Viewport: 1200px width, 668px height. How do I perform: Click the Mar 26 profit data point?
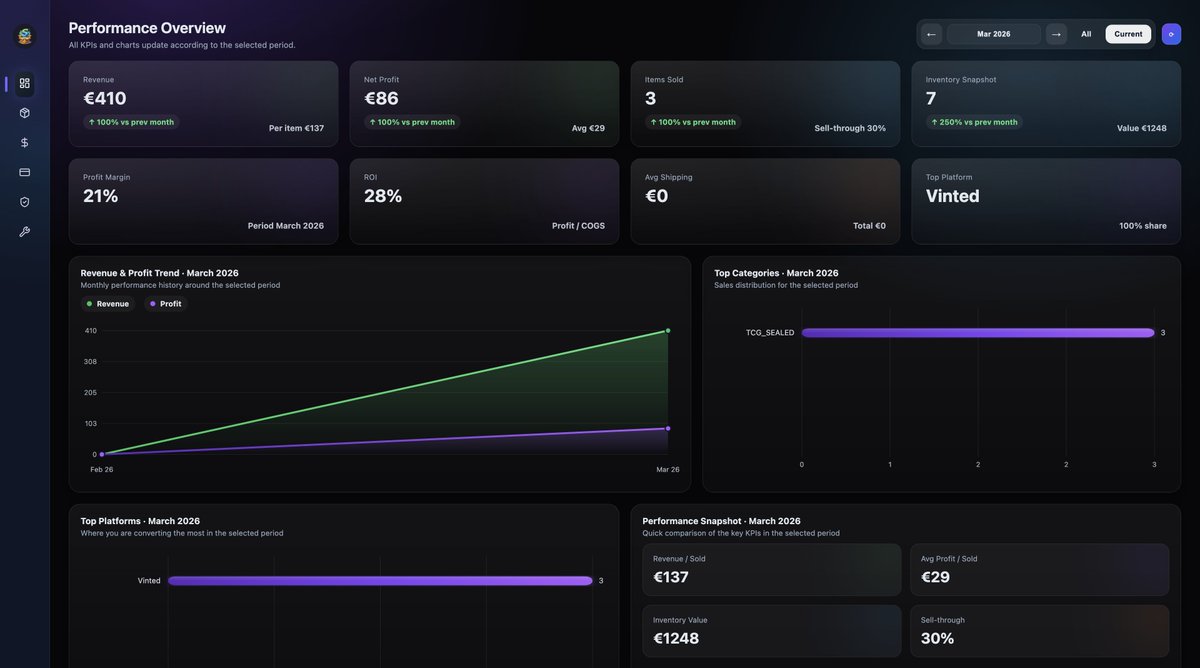[668, 428]
